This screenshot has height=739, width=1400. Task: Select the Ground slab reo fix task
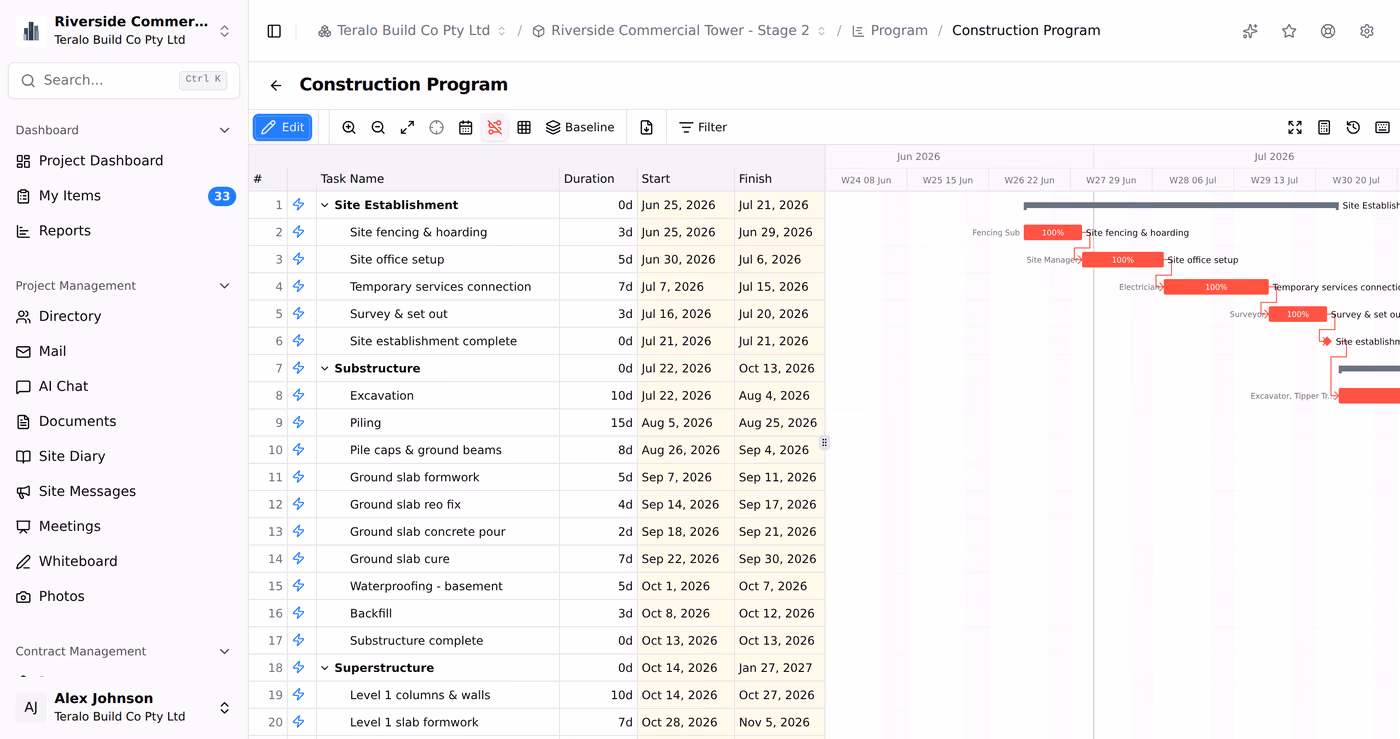pos(405,505)
